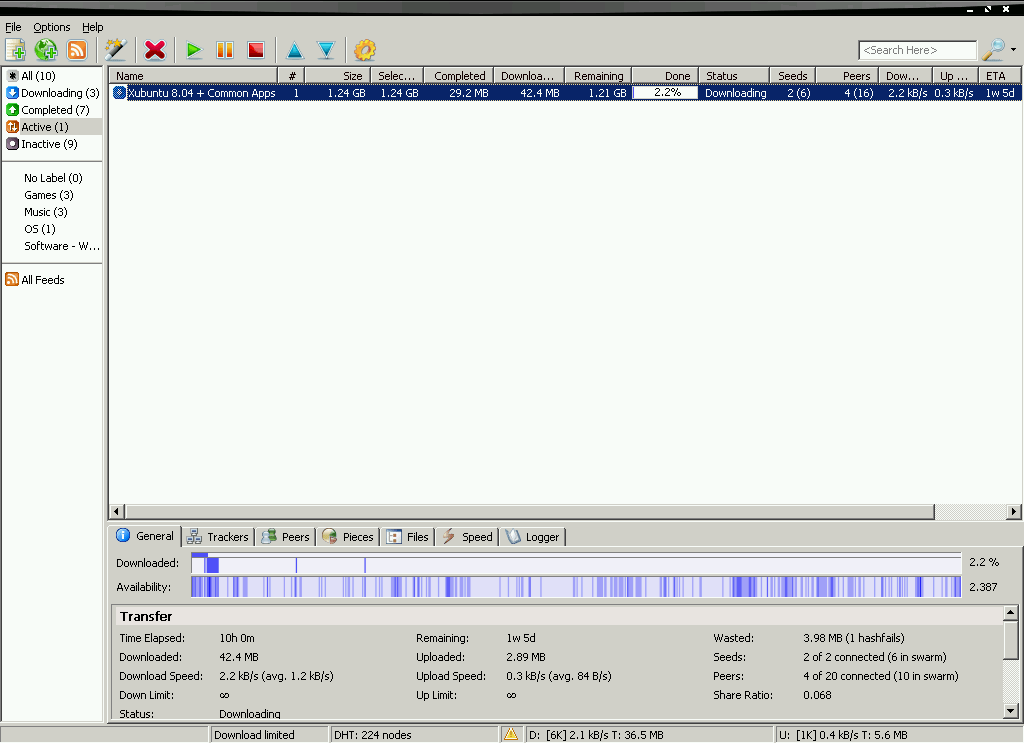The width and height of the screenshot is (1024, 743).
Task: Select the Completed torrents filter
Action: point(48,109)
